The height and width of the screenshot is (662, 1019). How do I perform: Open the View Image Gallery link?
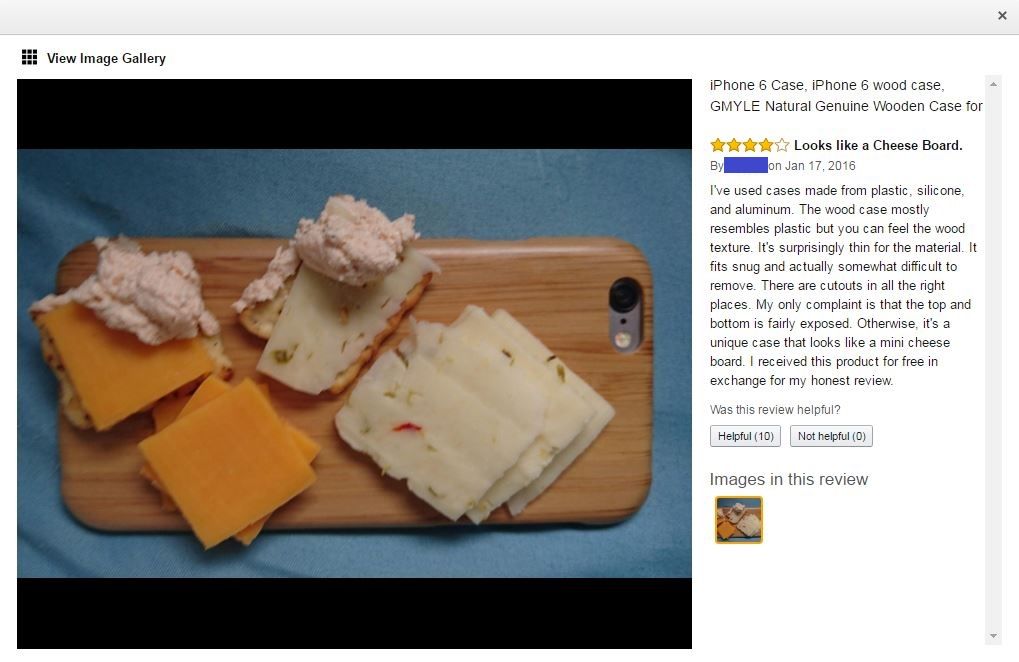(x=106, y=58)
